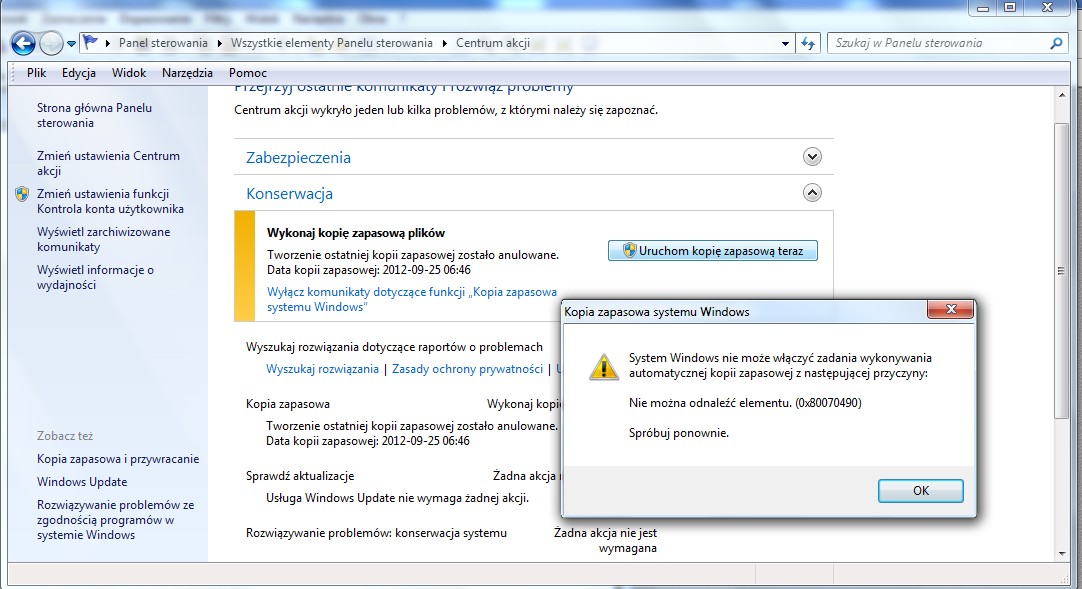Click the 'Spróbuj ponownie.' text in dialog

pyautogui.click(x=679, y=433)
